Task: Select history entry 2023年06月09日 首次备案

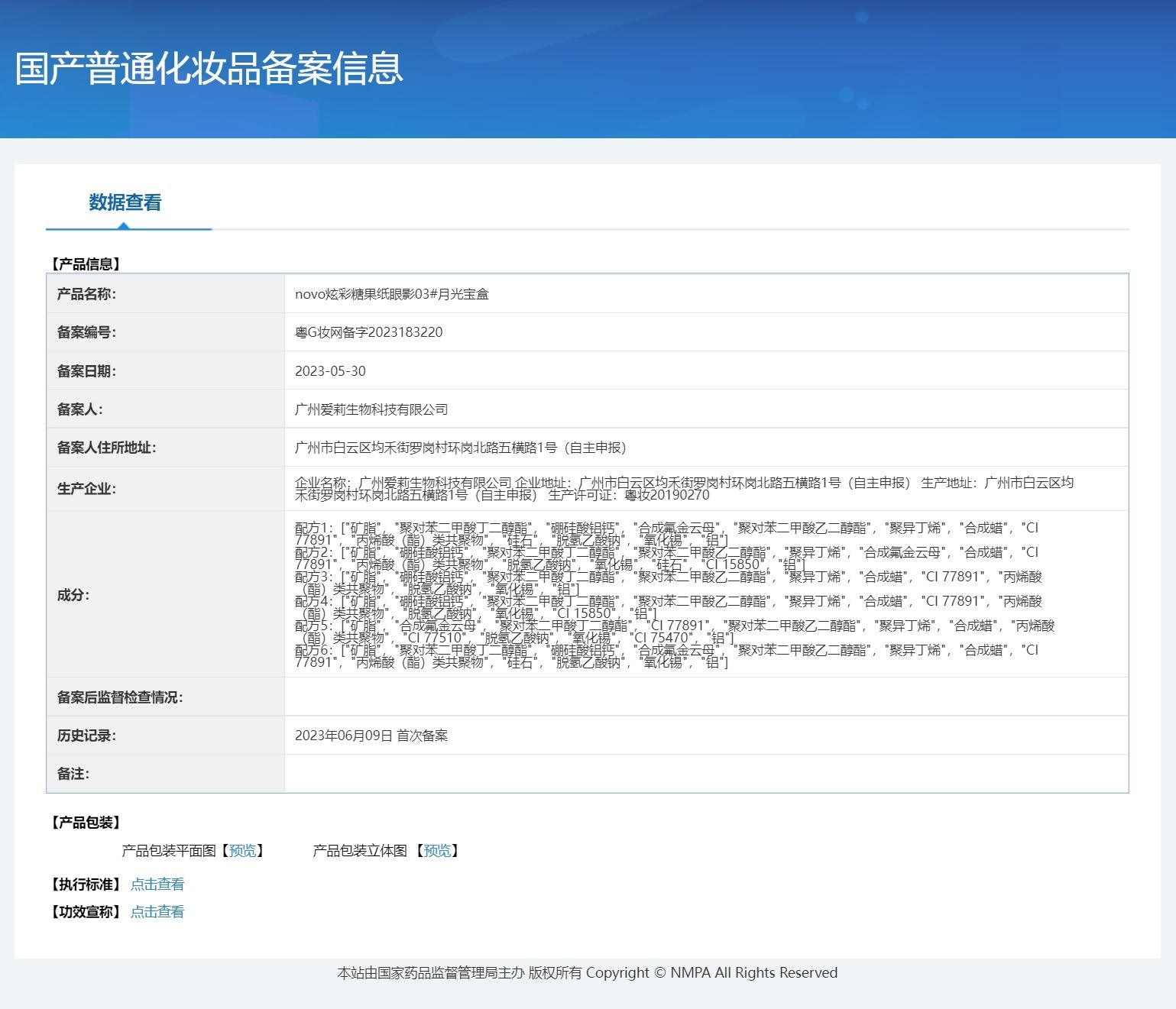Action: [371, 736]
